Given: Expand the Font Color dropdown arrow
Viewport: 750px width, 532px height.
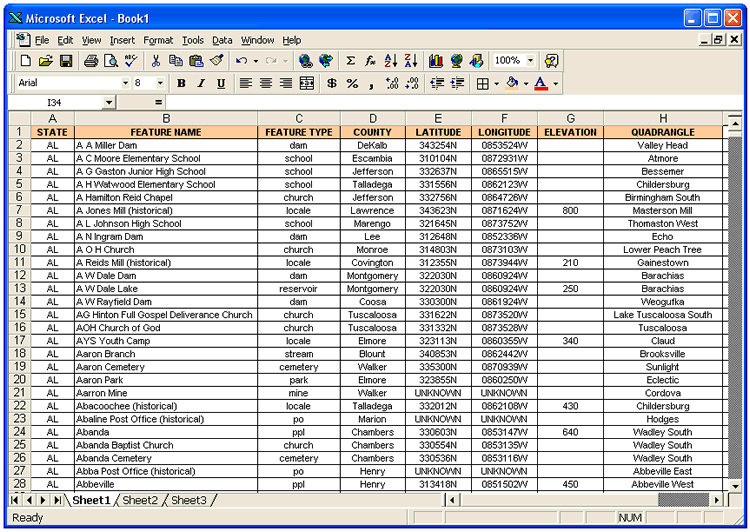Looking at the screenshot, I should [556, 84].
